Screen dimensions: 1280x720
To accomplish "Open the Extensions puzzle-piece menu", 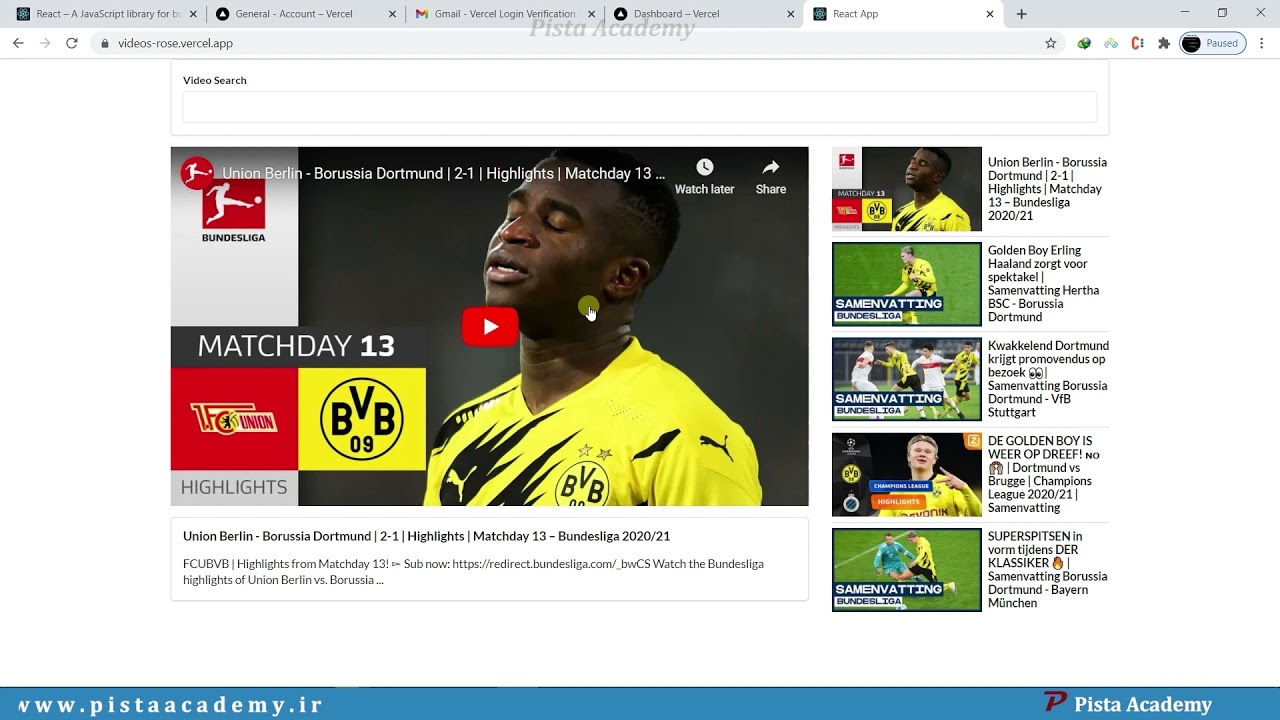I will tap(1164, 43).
